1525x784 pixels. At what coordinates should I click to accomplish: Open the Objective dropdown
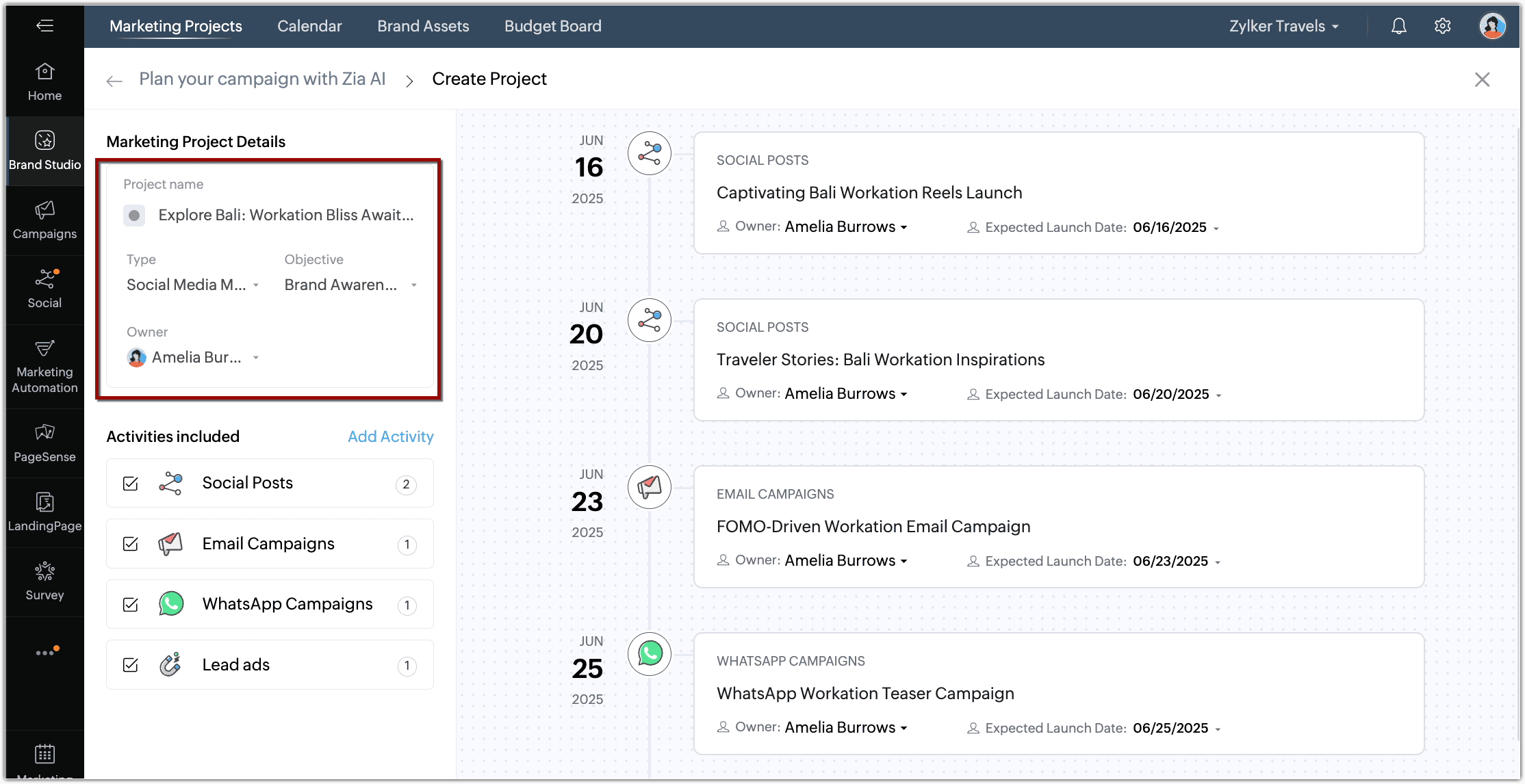tap(350, 285)
